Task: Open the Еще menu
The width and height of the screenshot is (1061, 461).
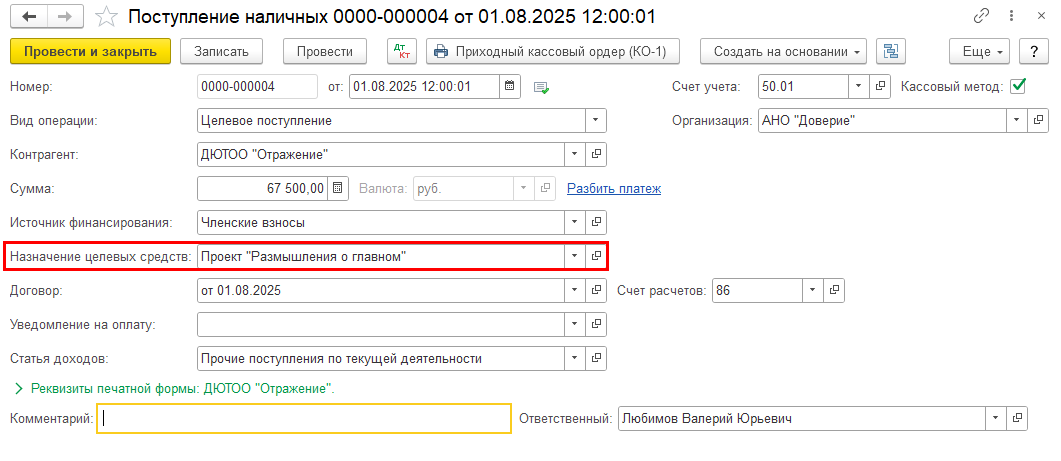Action: tap(983, 51)
